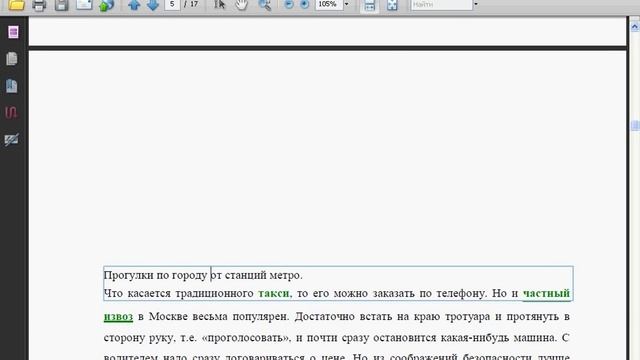Screen dimensions: 640x360
Task: Click the Zoom In plus button
Action: pyautogui.click(x=304, y=4)
